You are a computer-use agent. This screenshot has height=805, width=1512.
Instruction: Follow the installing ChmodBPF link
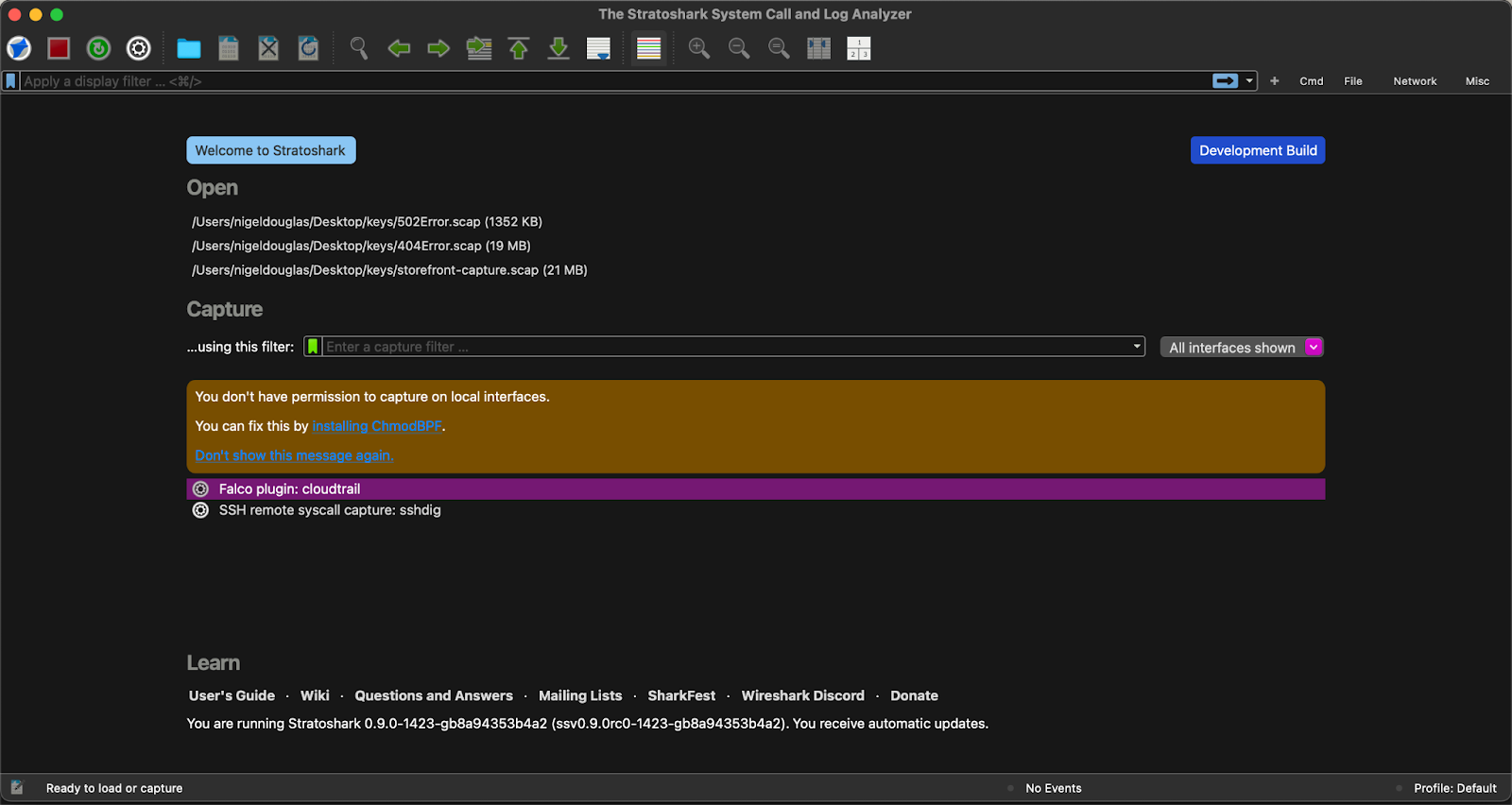point(377,426)
